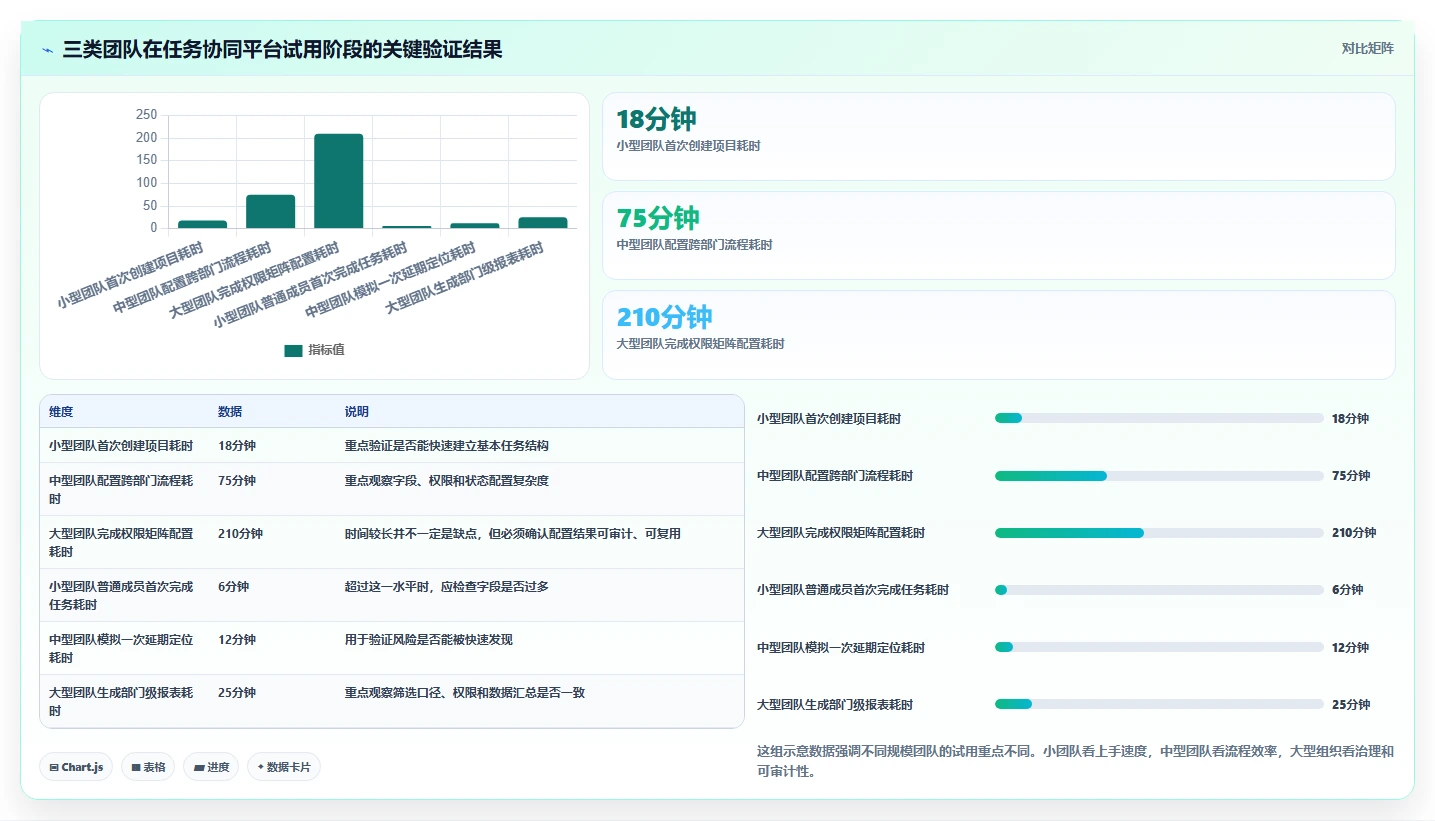Click progress bar for 中型团队模拟一次延期定位耗时
Image resolution: width=1435 pixels, height=821 pixels.
[x=1159, y=647]
